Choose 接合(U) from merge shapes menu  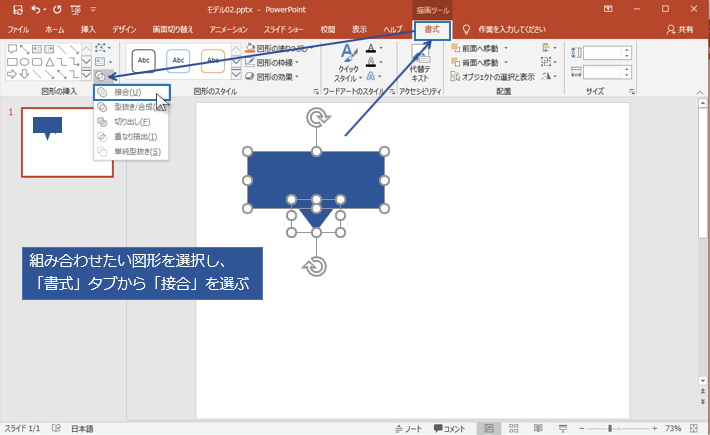[132, 92]
